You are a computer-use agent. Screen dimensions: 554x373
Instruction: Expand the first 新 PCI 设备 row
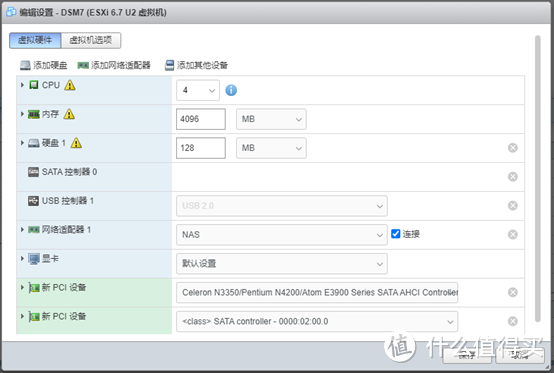click(x=22, y=288)
